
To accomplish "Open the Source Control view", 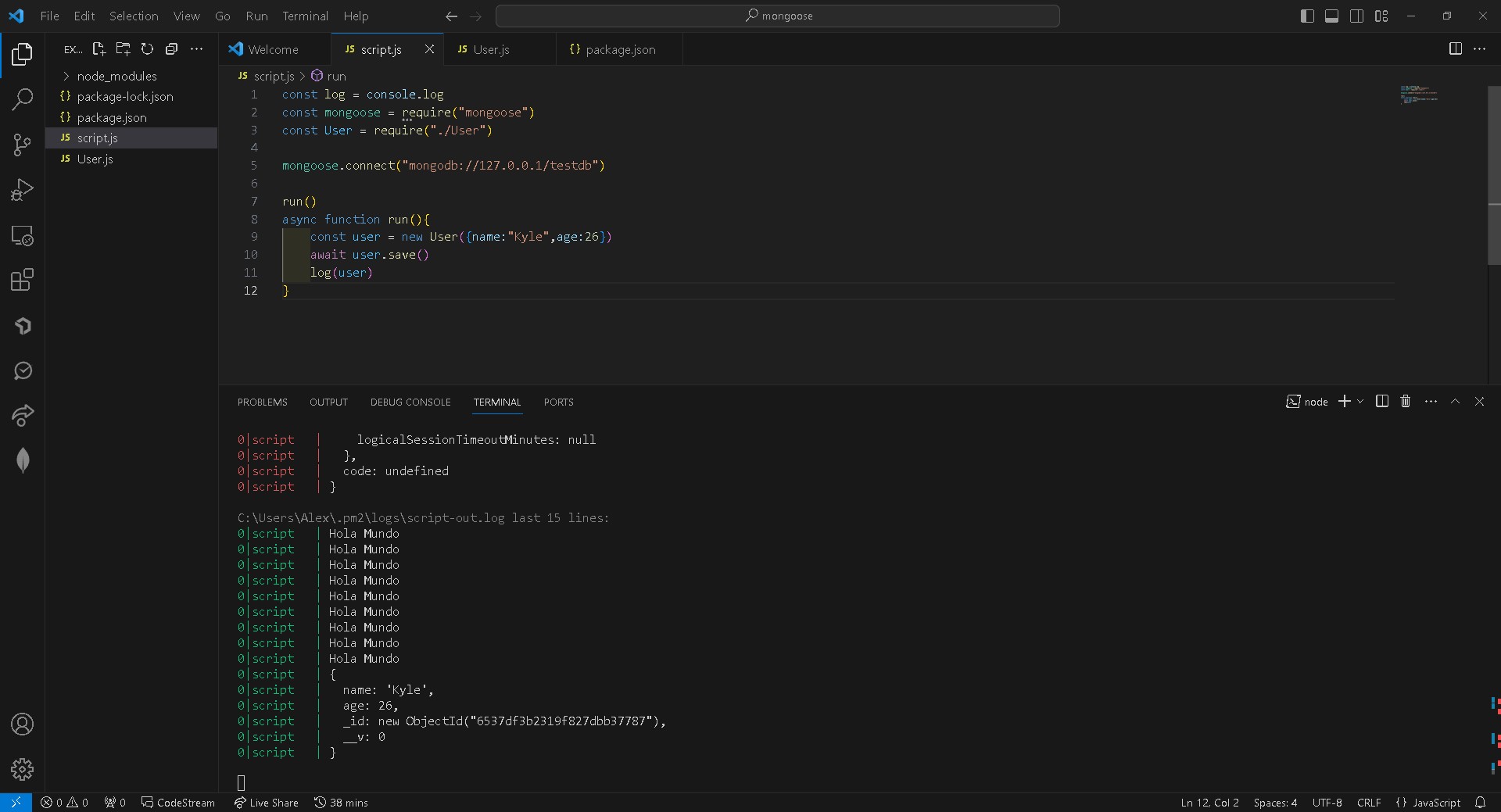I will 22,145.
